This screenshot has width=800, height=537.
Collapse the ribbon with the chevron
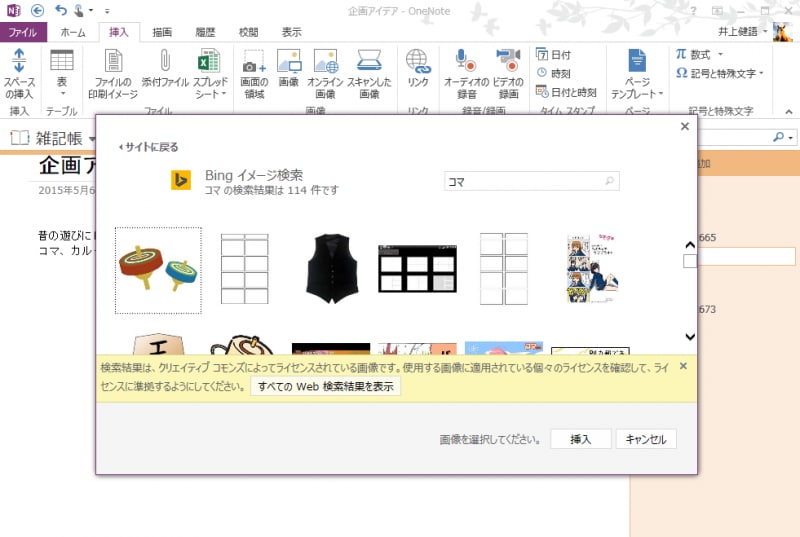pos(789,111)
